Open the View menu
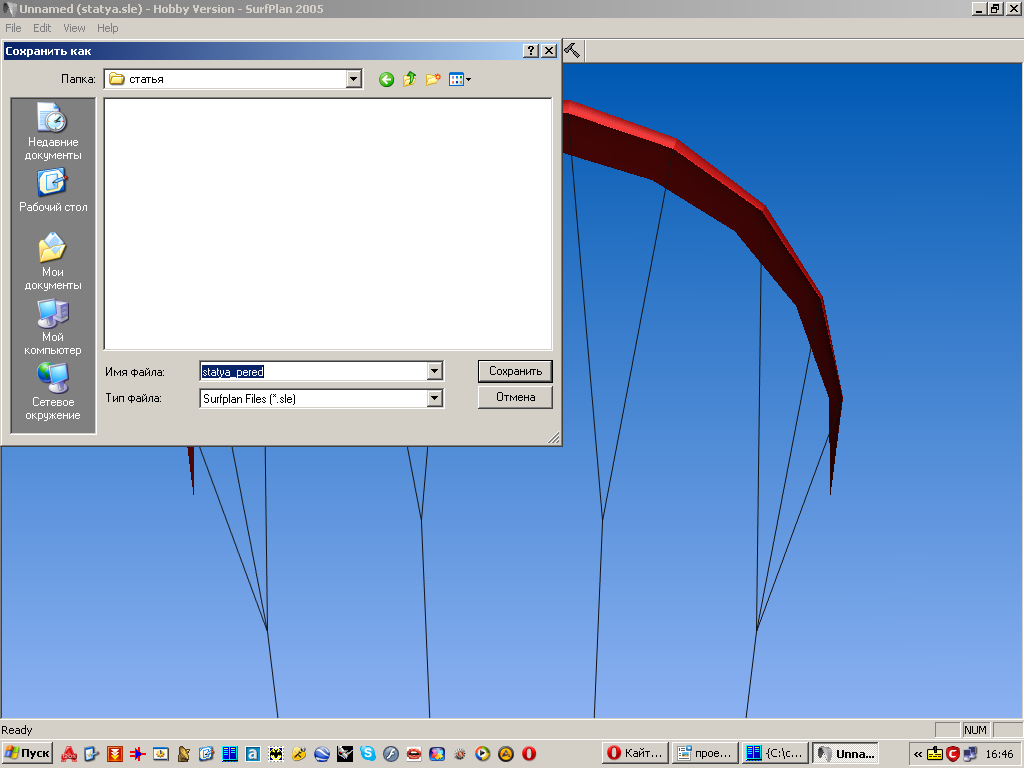1024x768 pixels. tap(74, 28)
